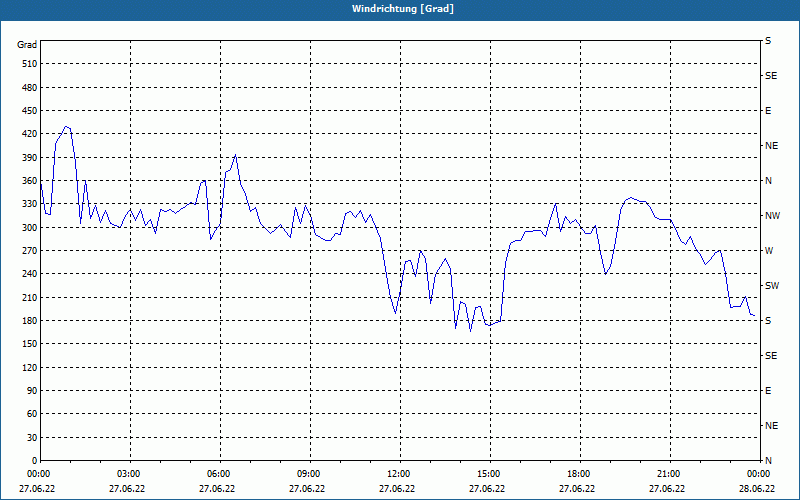Click the N compass label on the 360 gridline
The image size is (800, 500).
[x=768, y=181]
